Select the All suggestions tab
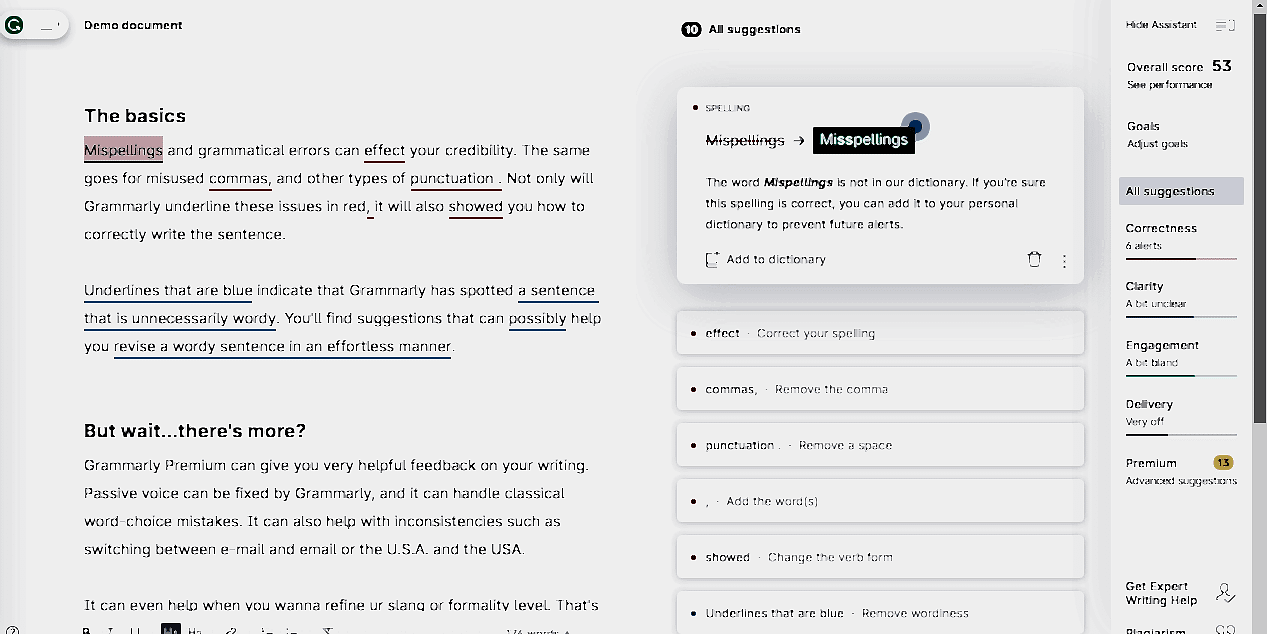This screenshot has height=634, width=1267. click(1181, 191)
